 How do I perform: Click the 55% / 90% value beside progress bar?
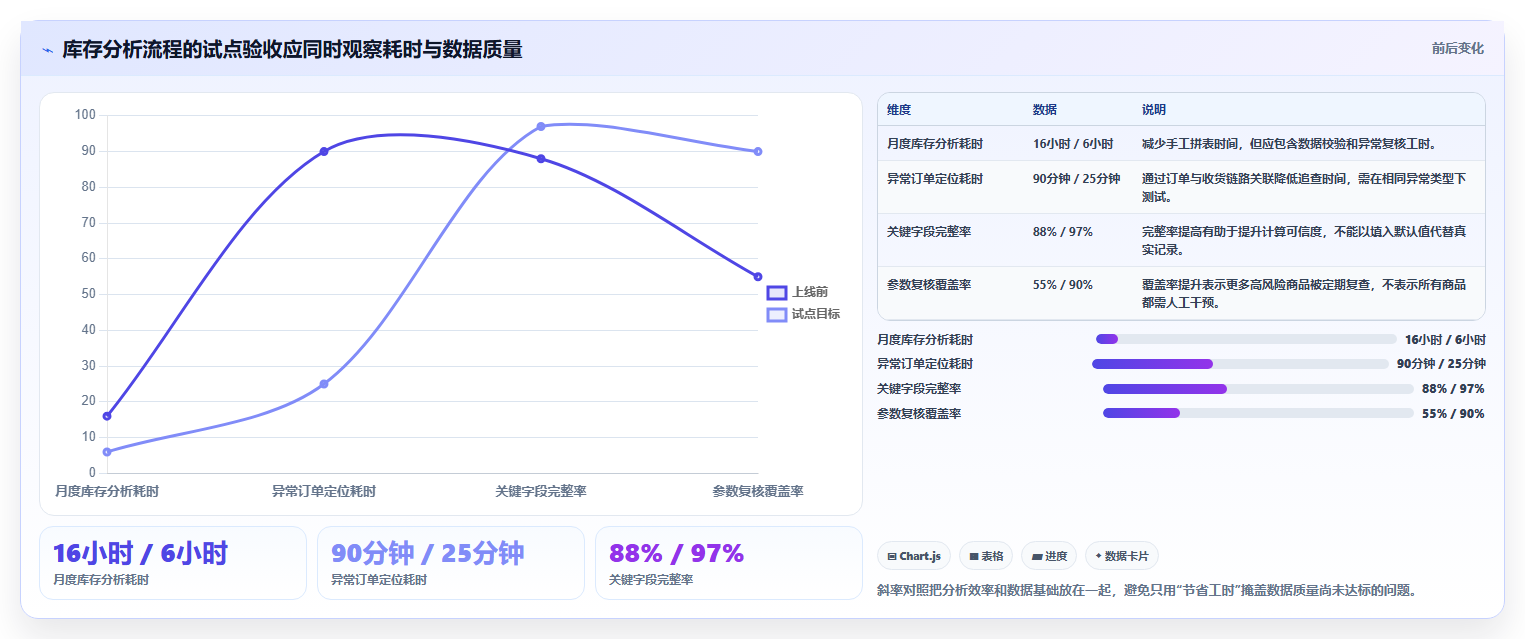pos(1453,413)
